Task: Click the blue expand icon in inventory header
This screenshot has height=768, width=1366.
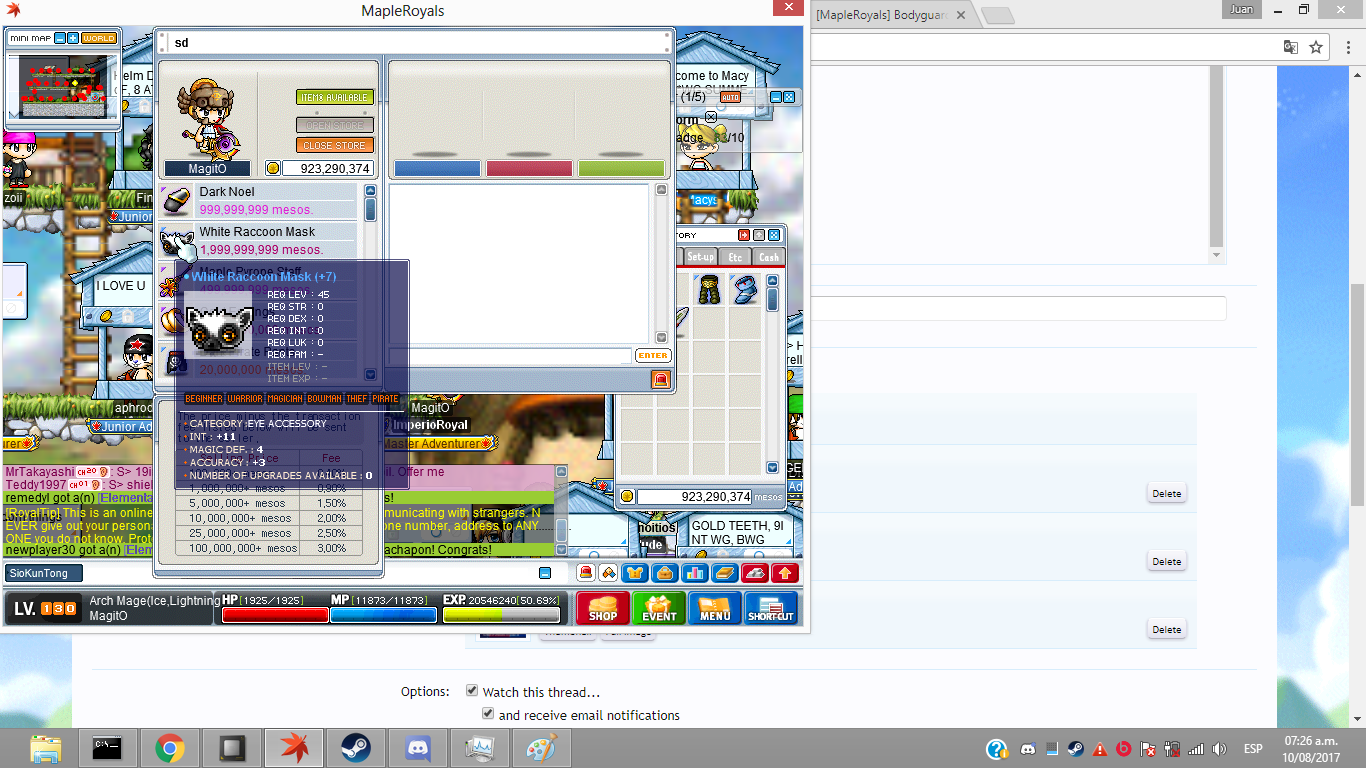Action: [x=774, y=235]
